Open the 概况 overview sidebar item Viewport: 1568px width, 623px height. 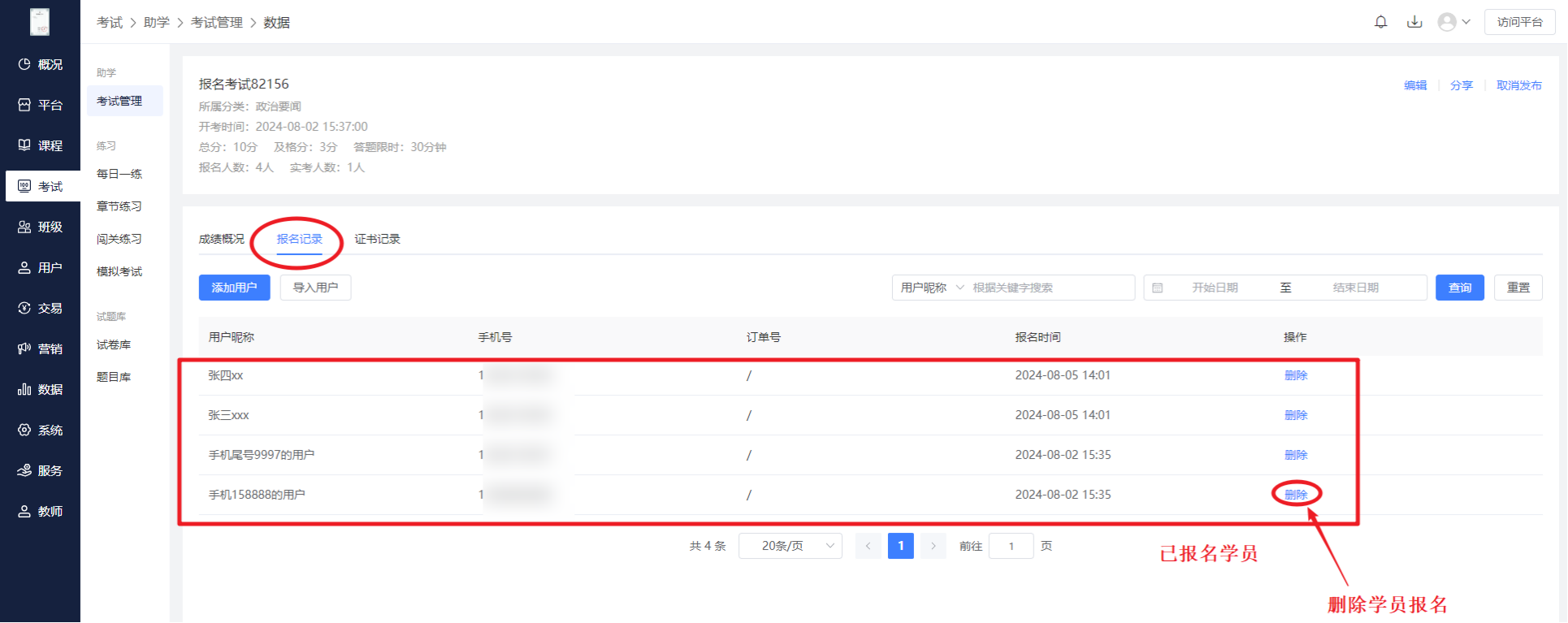pyautogui.click(x=41, y=64)
